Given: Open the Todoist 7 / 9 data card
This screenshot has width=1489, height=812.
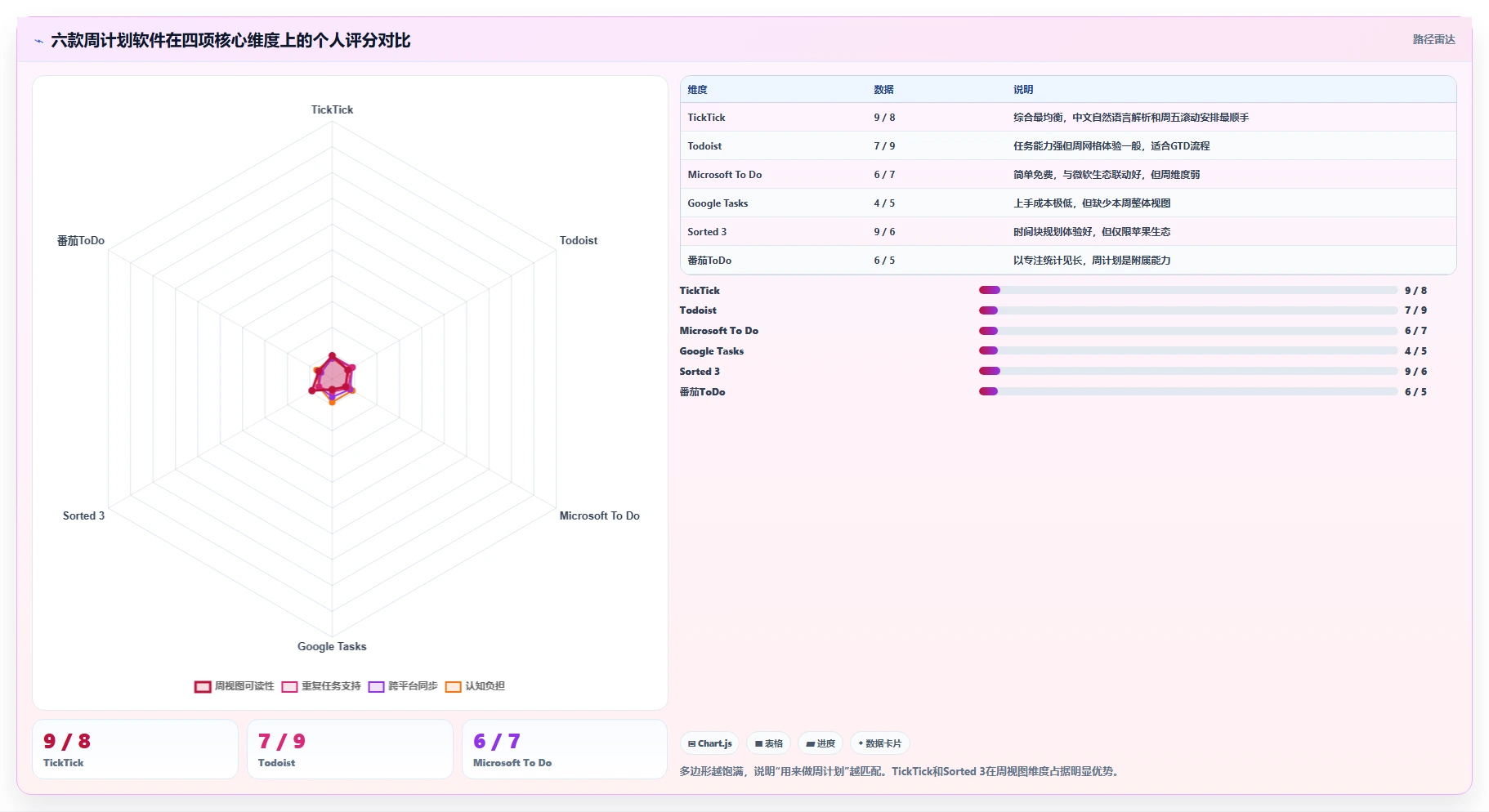Looking at the screenshot, I should [350, 749].
